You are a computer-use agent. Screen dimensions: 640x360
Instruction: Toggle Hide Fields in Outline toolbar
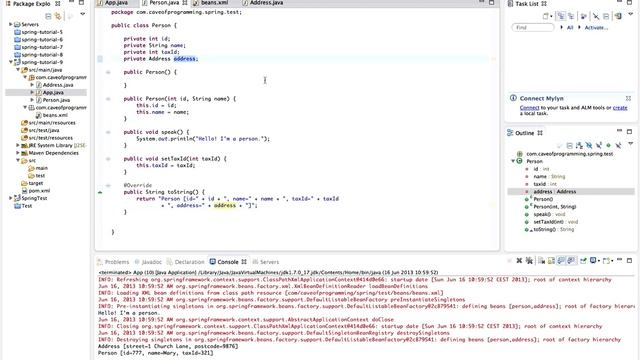[589, 145]
